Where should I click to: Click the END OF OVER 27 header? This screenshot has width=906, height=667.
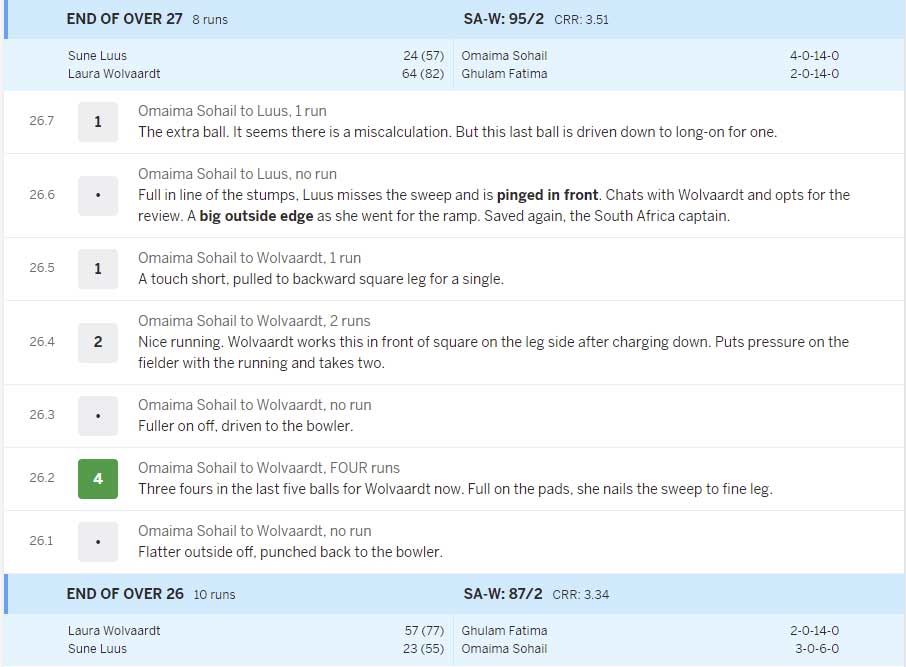[x=125, y=19]
